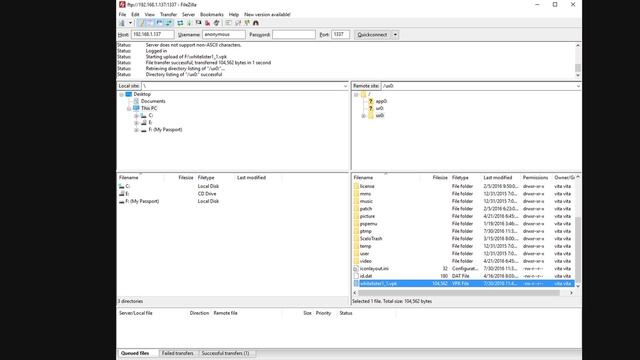Select F: (My Passport) in local file list
The width and height of the screenshot is (640, 360).
coord(142,201)
